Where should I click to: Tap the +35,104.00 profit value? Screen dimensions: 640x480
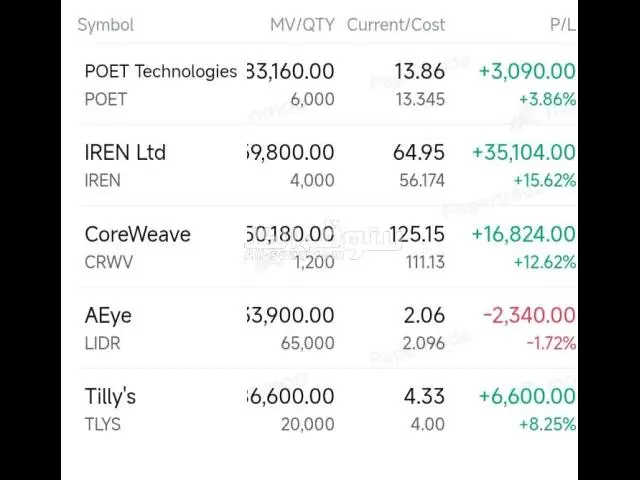[524, 153]
